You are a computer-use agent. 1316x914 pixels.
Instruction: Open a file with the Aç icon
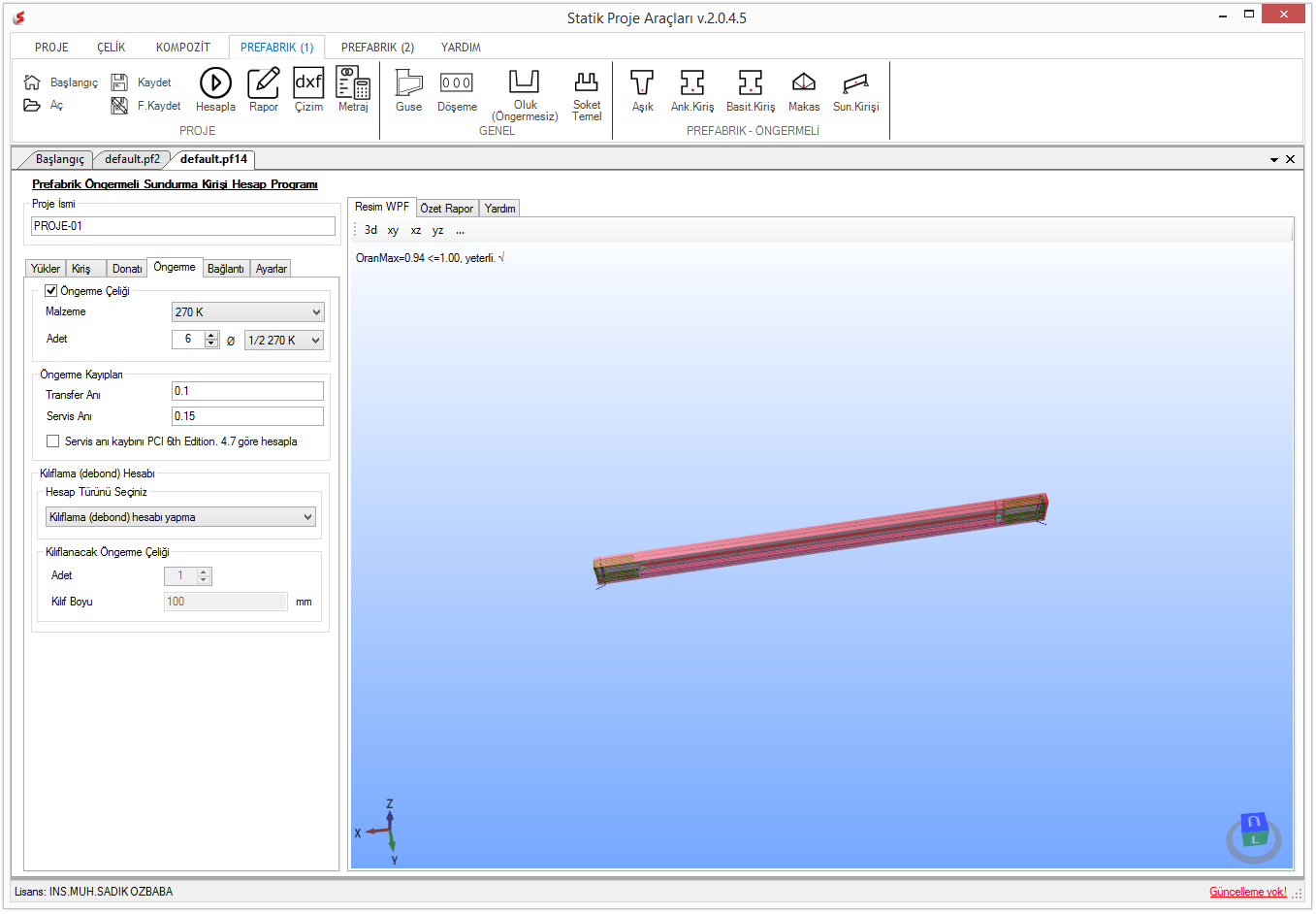click(32, 105)
